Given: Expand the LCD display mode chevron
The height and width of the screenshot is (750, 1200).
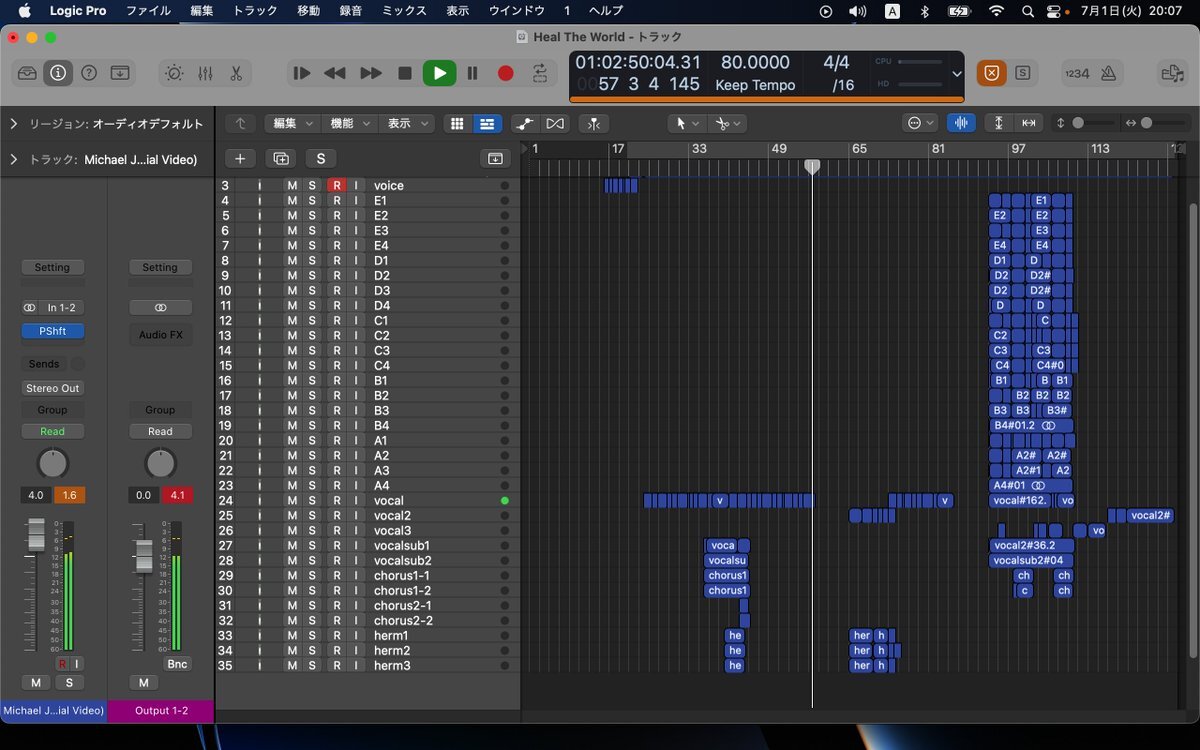Looking at the screenshot, I should pos(957,74).
